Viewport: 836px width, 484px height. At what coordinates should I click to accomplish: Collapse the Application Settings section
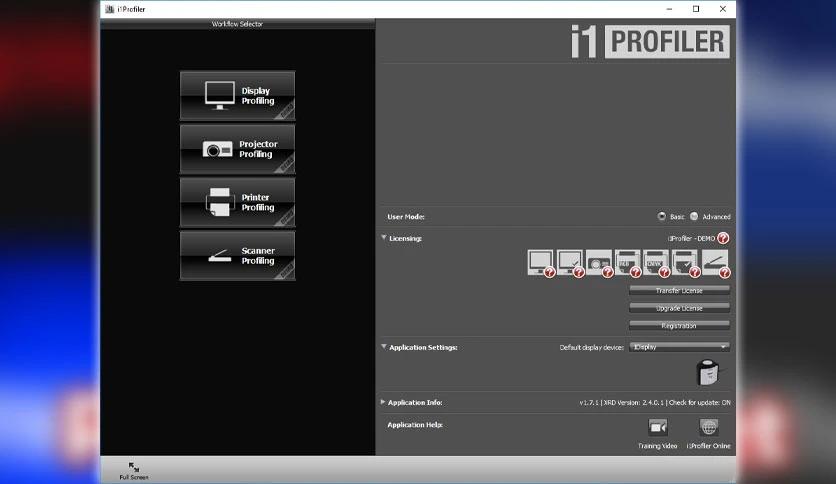click(383, 347)
